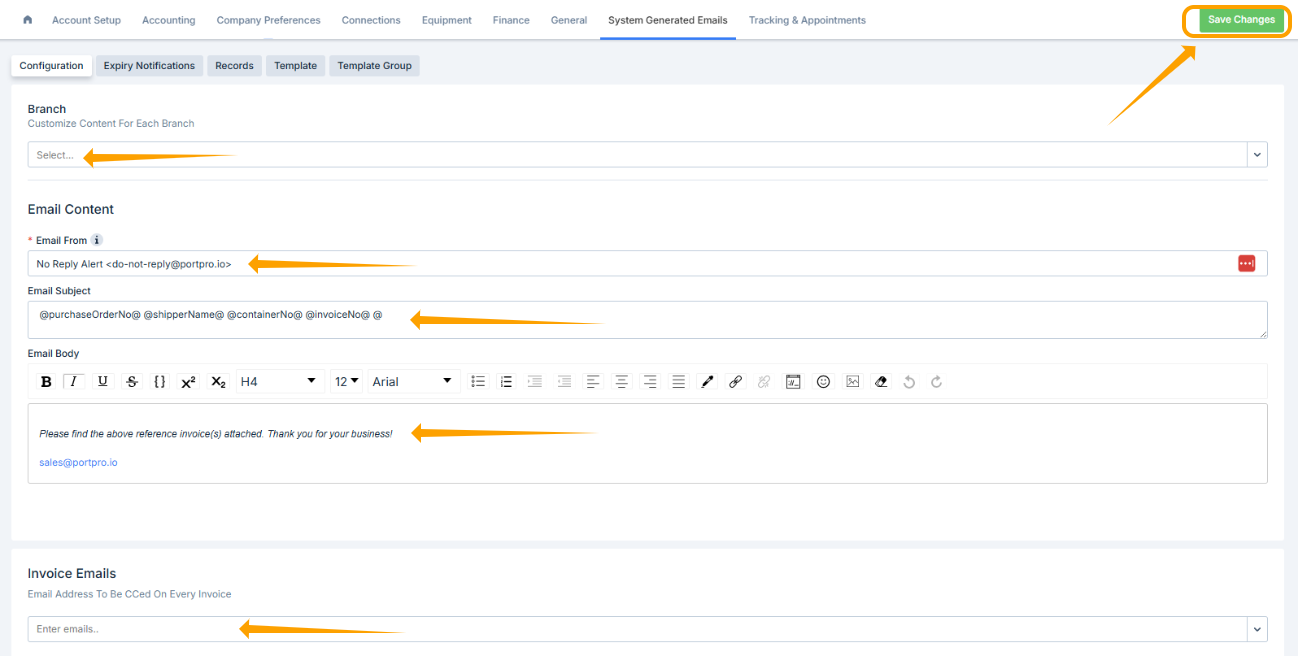
Task: Apply subscript formatting
Action: (x=218, y=382)
